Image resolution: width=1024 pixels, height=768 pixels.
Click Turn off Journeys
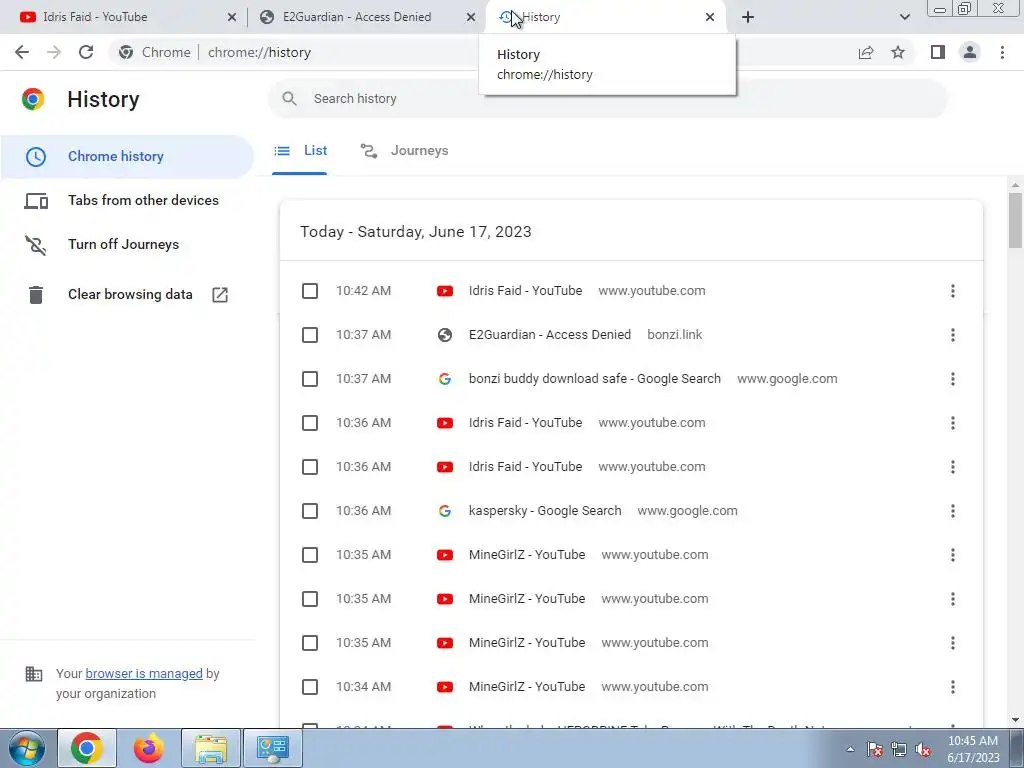click(x=127, y=244)
